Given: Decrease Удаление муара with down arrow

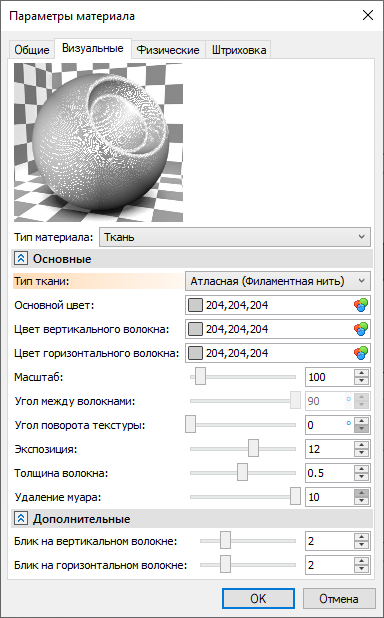Looking at the screenshot, I should point(361,501).
